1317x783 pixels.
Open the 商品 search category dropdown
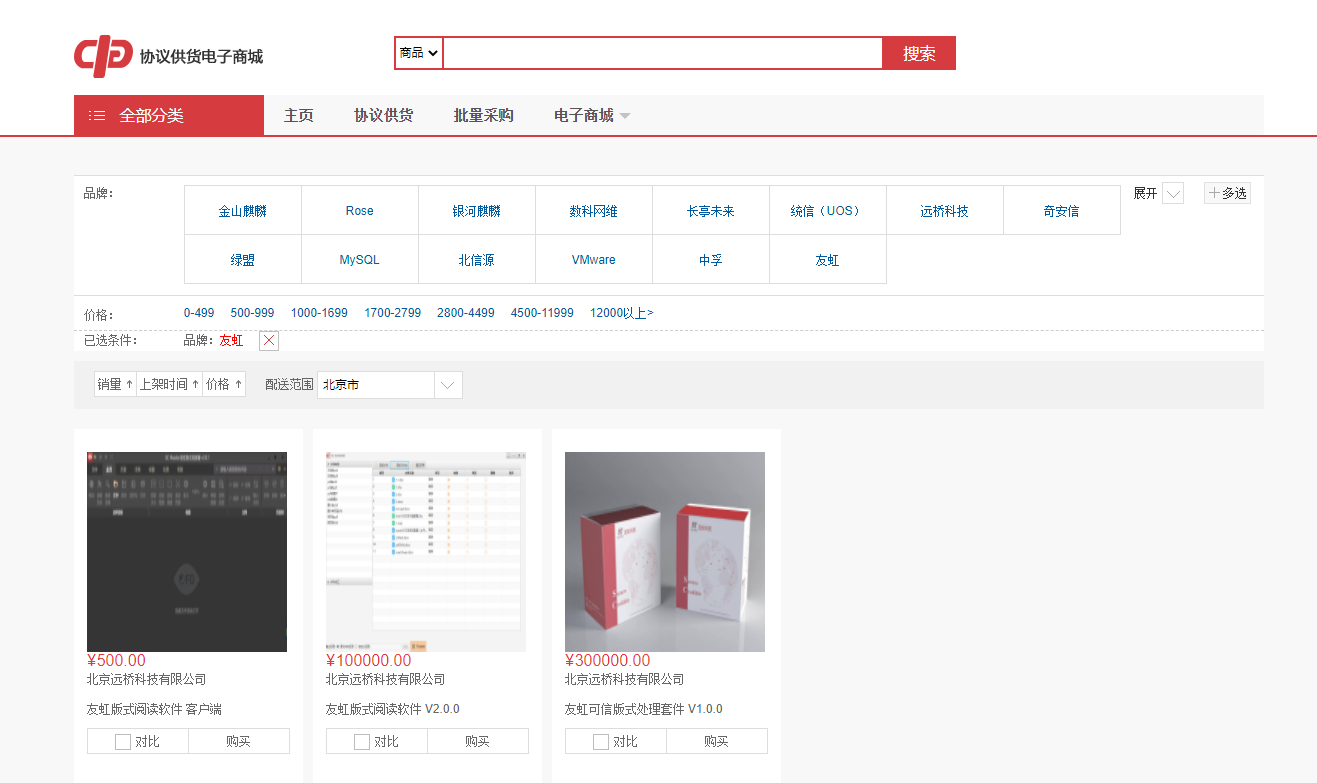coord(417,53)
